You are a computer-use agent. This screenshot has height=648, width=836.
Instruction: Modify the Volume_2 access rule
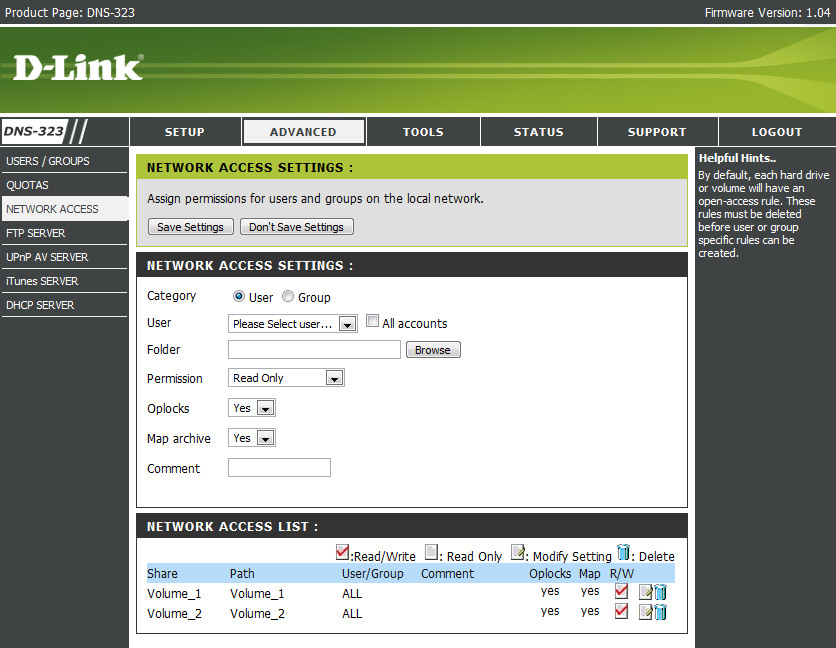coord(646,612)
